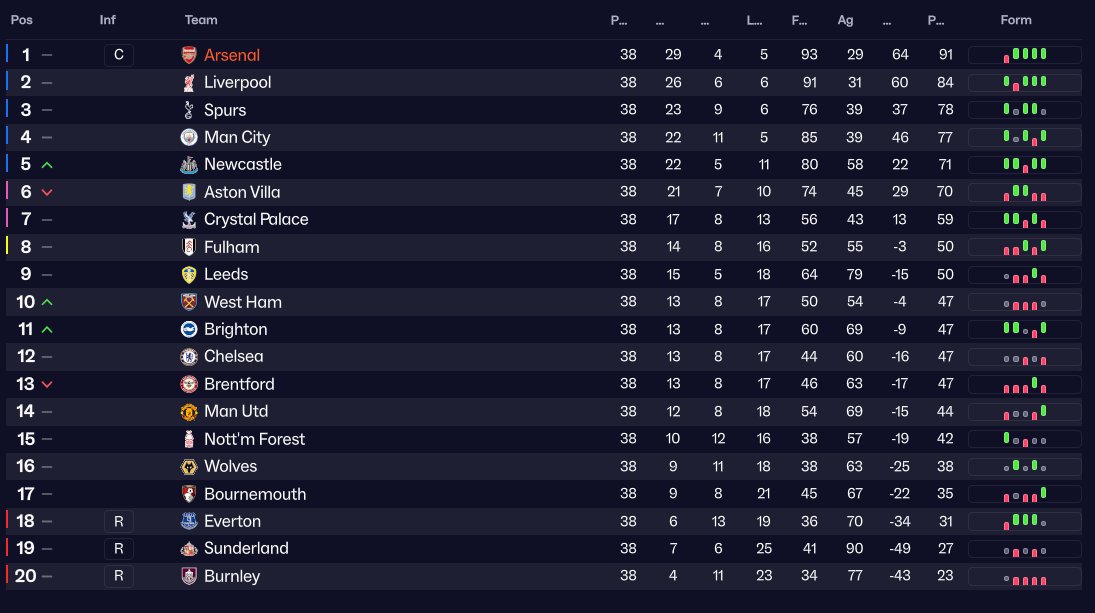Sort table by the Team column header

[201, 20]
